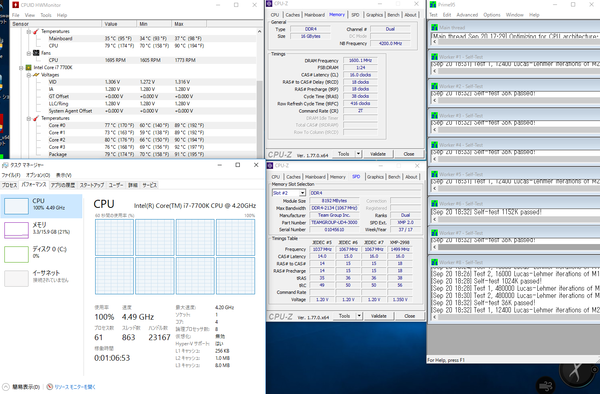Open the Slot #2 dropdown in CPU-Z SPD
This screenshot has width=600, height=394.
tap(302, 193)
